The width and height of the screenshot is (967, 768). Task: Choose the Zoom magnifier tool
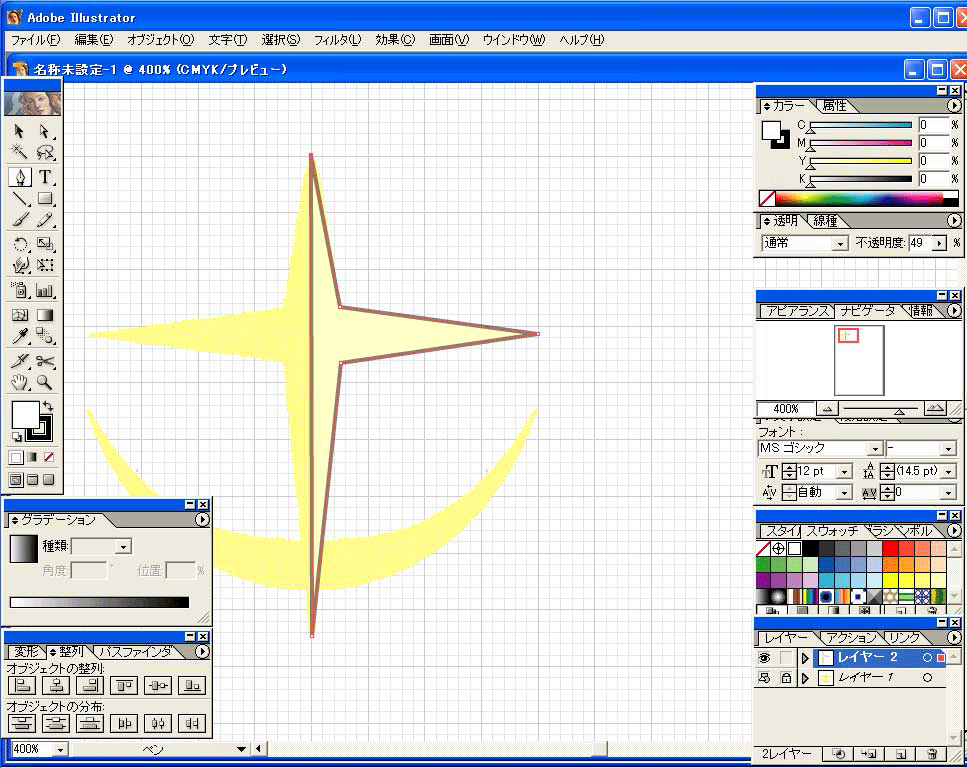point(46,382)
